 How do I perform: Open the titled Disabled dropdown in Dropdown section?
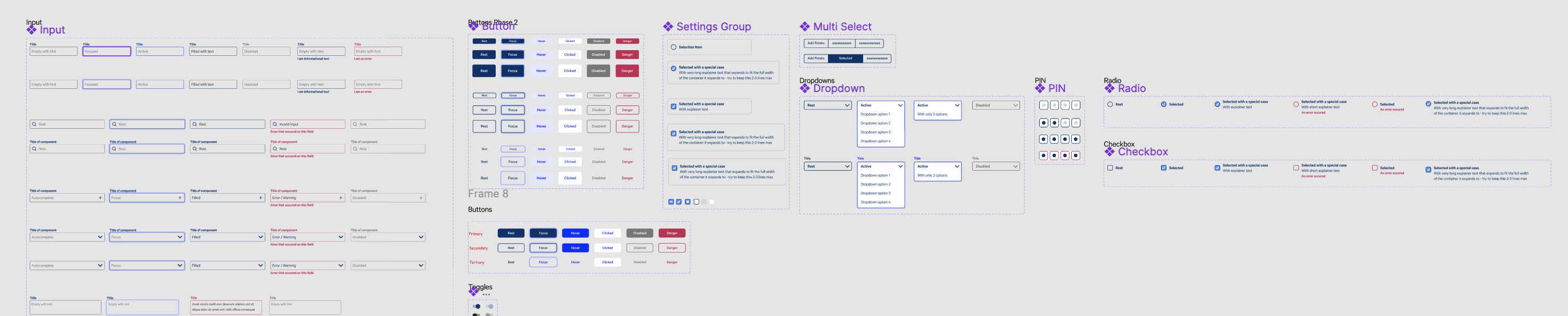(996, 166)
